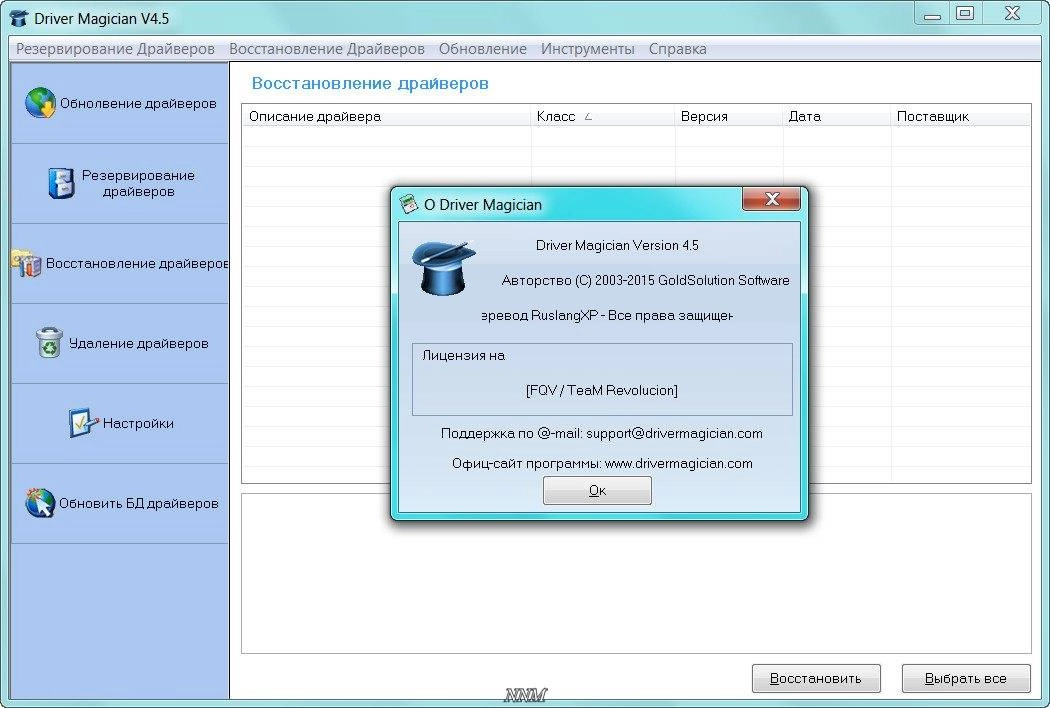This screenshot has height=708, width=1050.
Task: Click the www.drivermagician.com website text
Action: [x=678, y=464]
